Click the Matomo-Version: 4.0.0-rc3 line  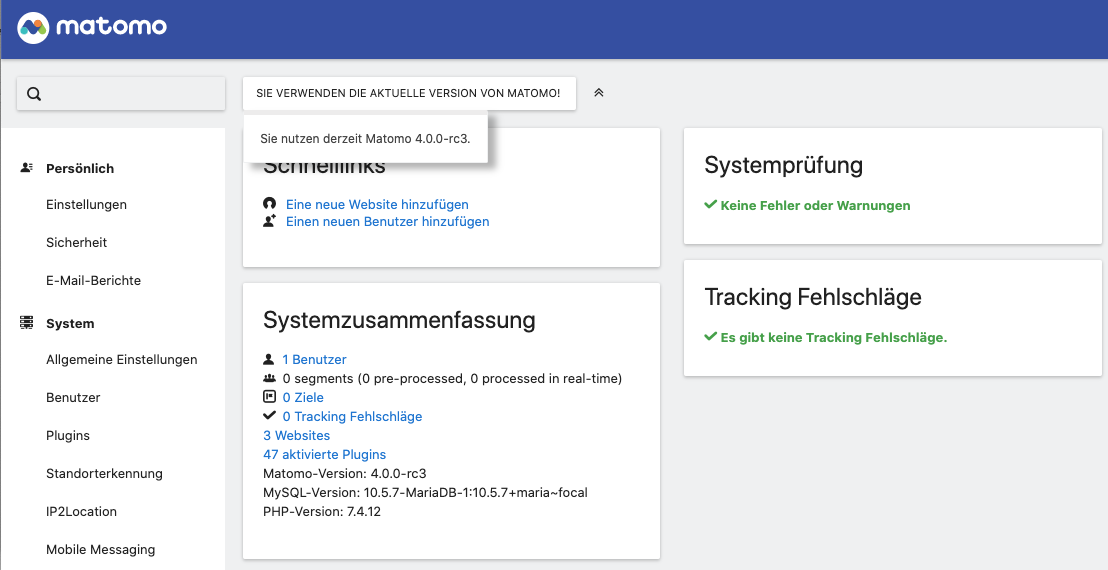(x=345, y=473)
